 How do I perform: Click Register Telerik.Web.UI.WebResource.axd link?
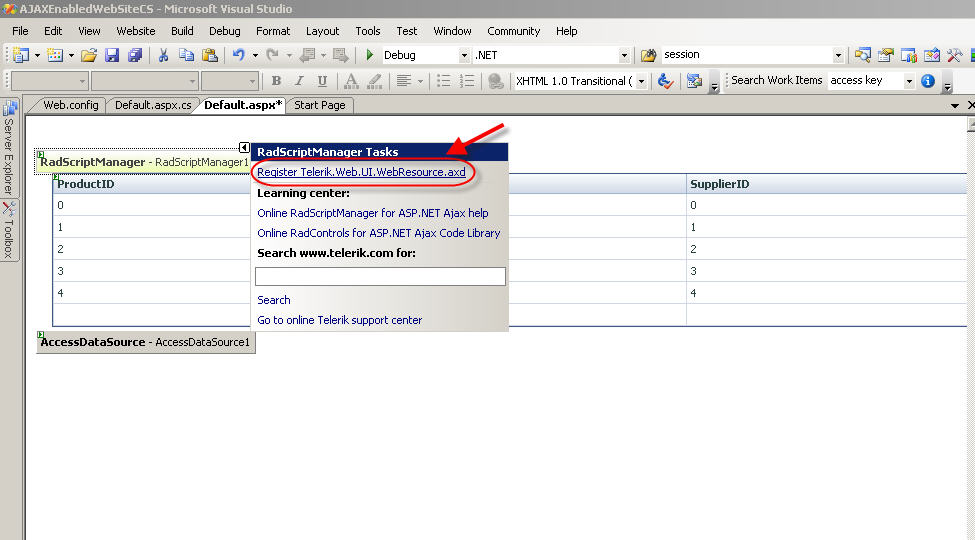(x=361, y=172)
